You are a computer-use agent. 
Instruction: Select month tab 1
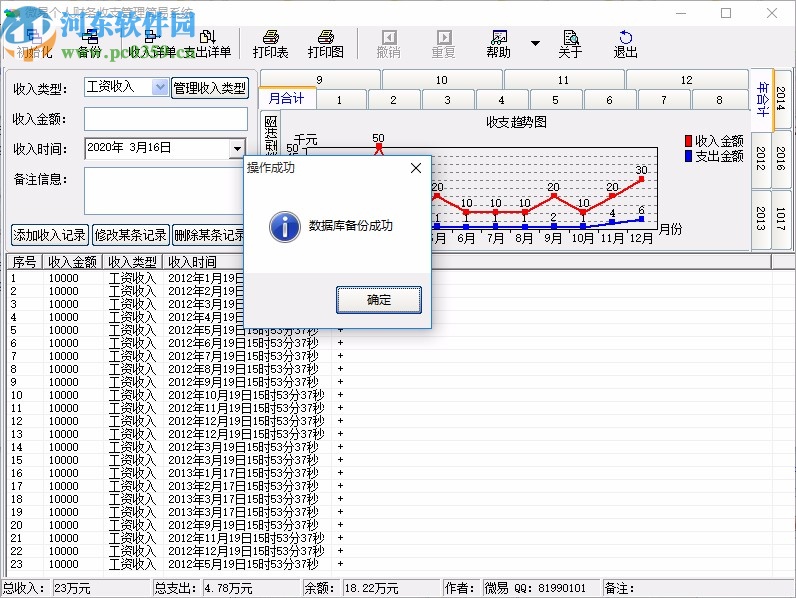(x=340, y=99)
